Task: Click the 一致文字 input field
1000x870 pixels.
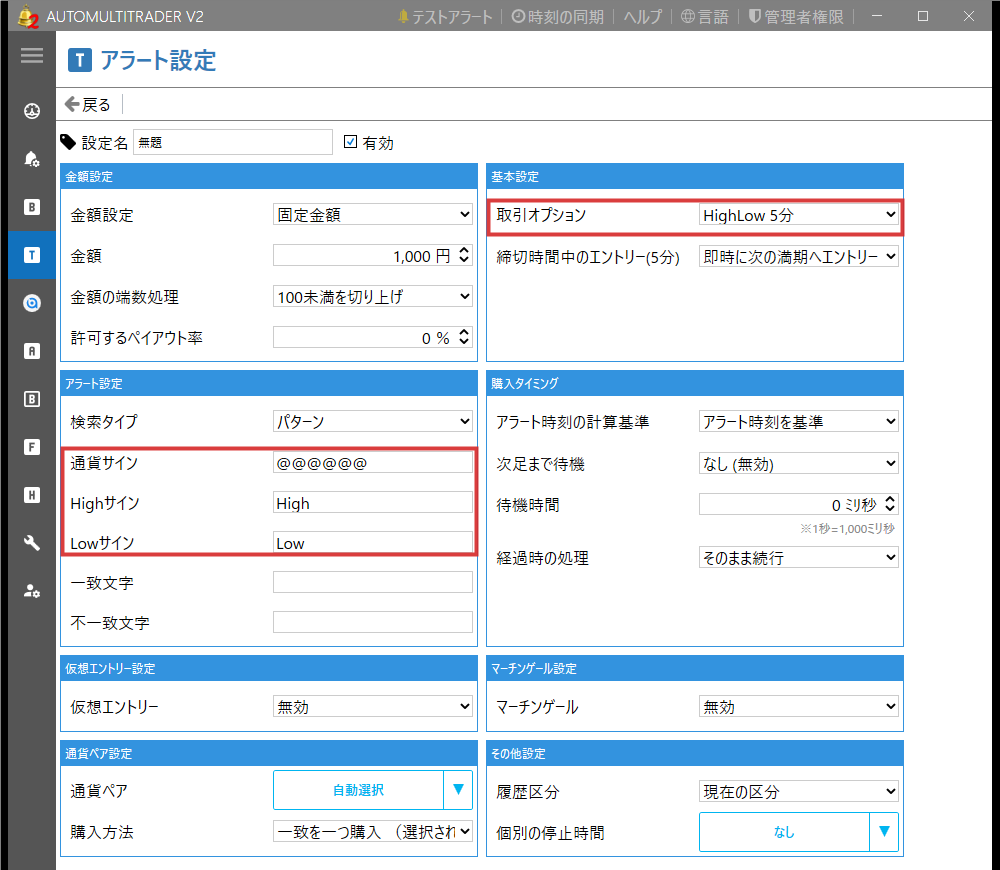Action: click(x=372, y=582)
